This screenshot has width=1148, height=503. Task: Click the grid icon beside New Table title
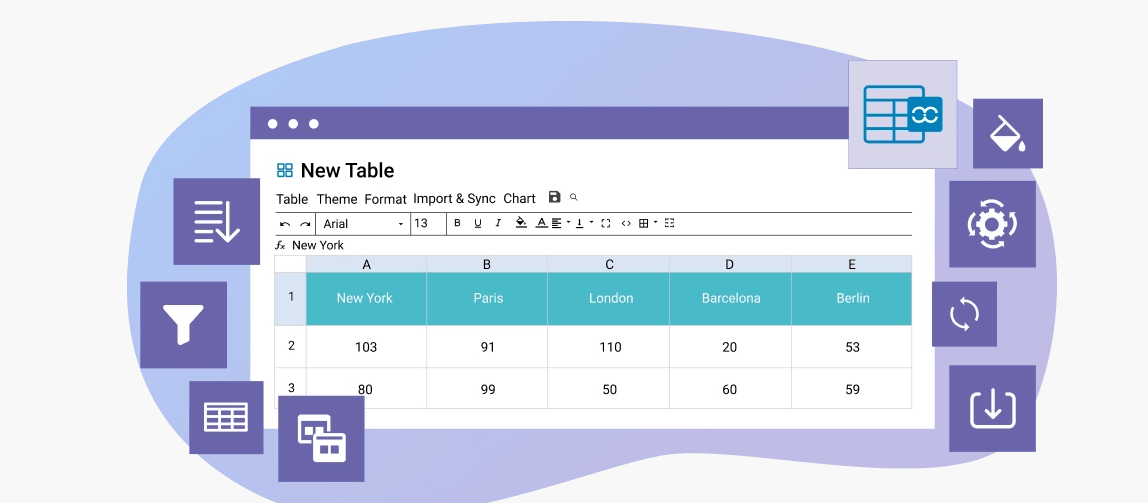pyautogui.click(x=285, y=171)
